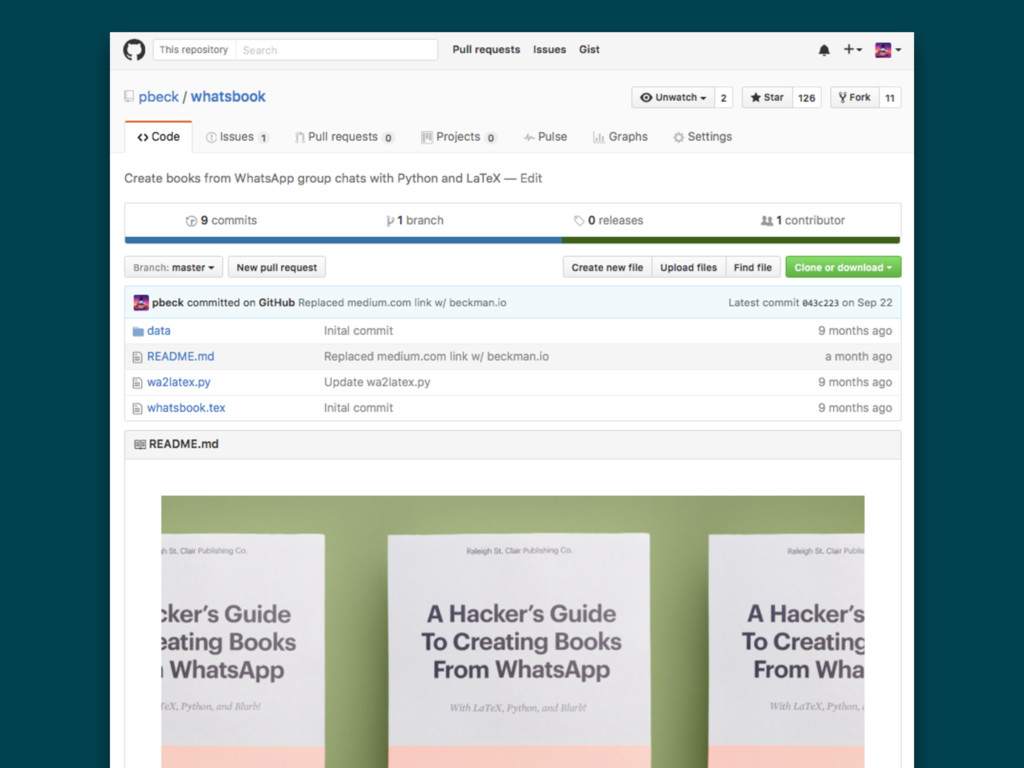Click the tag icon next to 0 releases
The image size is (1024, 768).
point(579,221)
